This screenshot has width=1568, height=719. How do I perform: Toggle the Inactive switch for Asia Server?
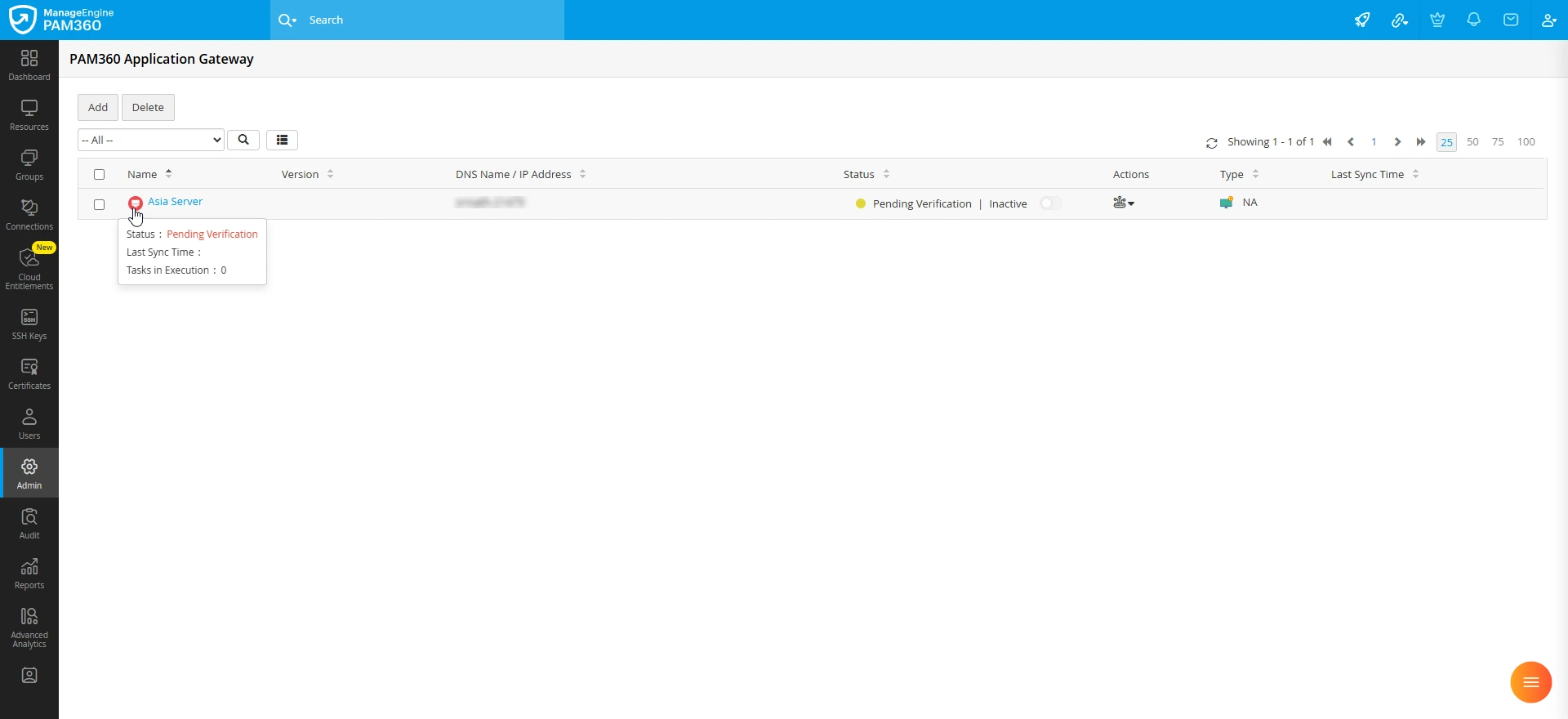point(1051,203)
